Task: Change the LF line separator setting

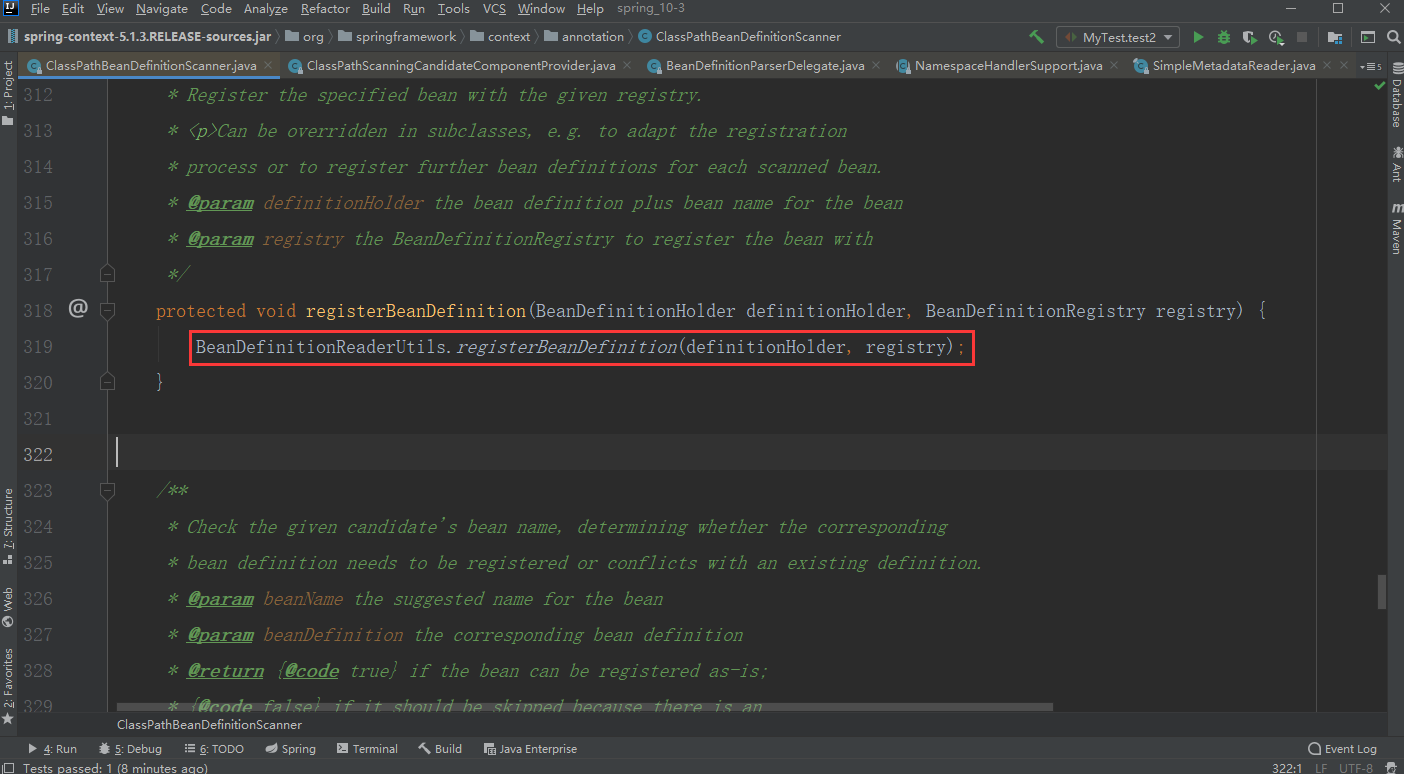Action: 1321,767
